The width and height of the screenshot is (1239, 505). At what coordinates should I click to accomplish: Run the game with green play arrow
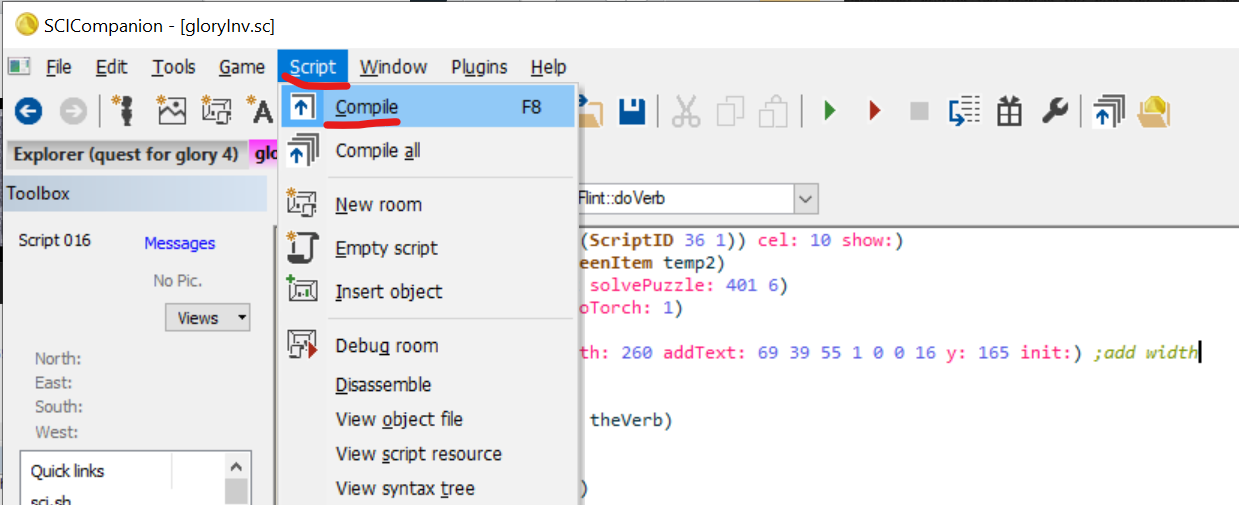tap(829, 111)
